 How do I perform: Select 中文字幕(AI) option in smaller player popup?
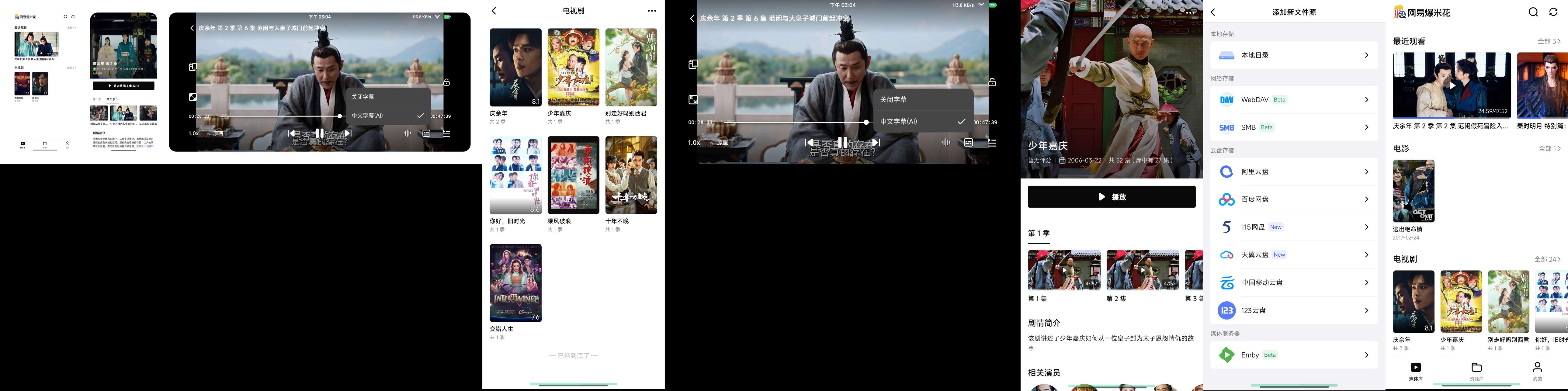click(x=388, y=116)
